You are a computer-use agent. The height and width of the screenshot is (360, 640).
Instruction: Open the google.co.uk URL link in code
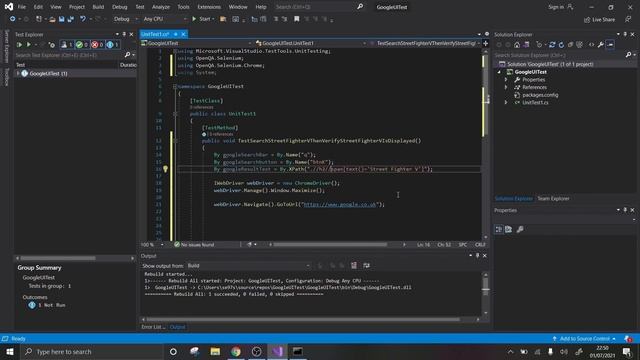340,204
